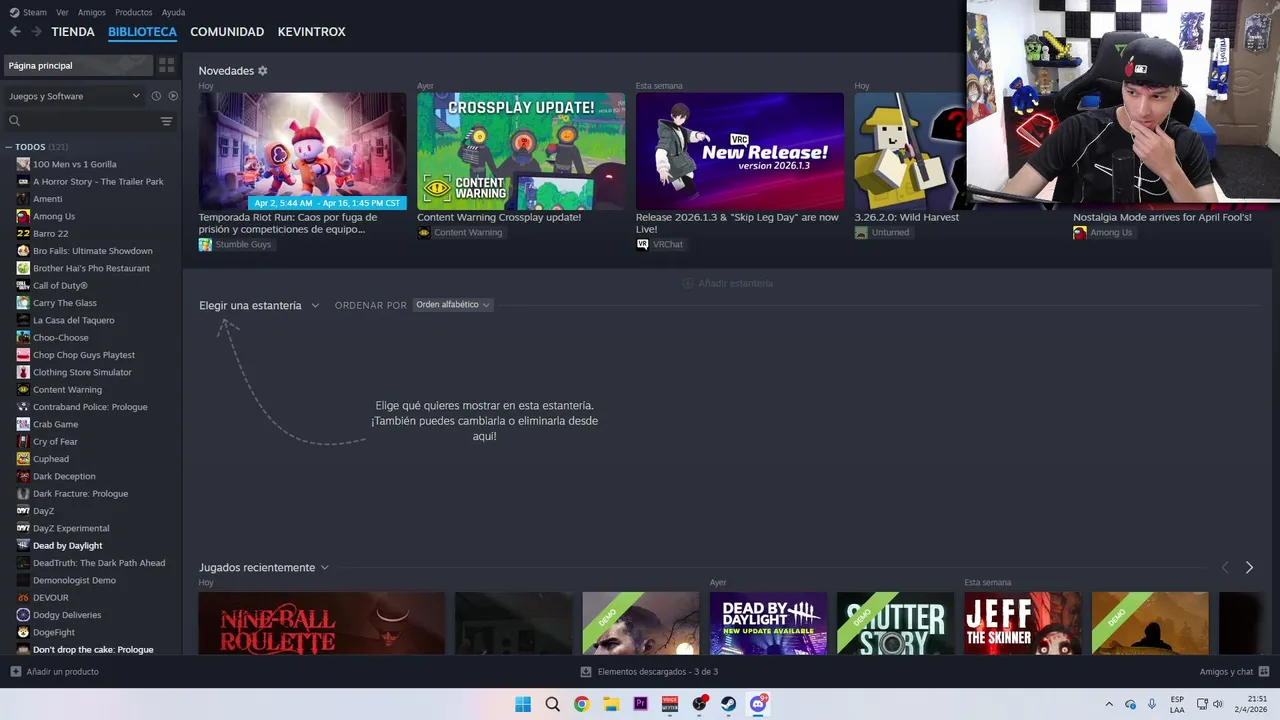Image resolution: width=1280 pixels, height=720 pixels.
Task: Click Página principal button
Action: point(78,65)
